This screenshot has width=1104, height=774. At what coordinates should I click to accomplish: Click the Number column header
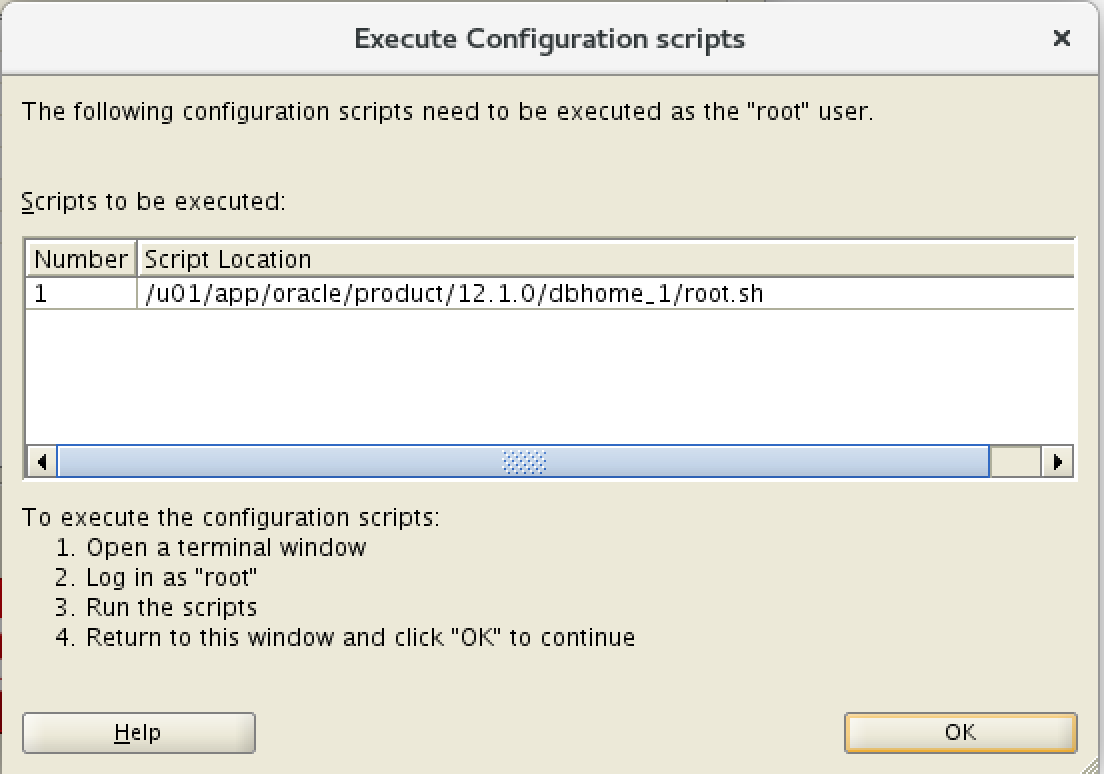pos(81,259)
